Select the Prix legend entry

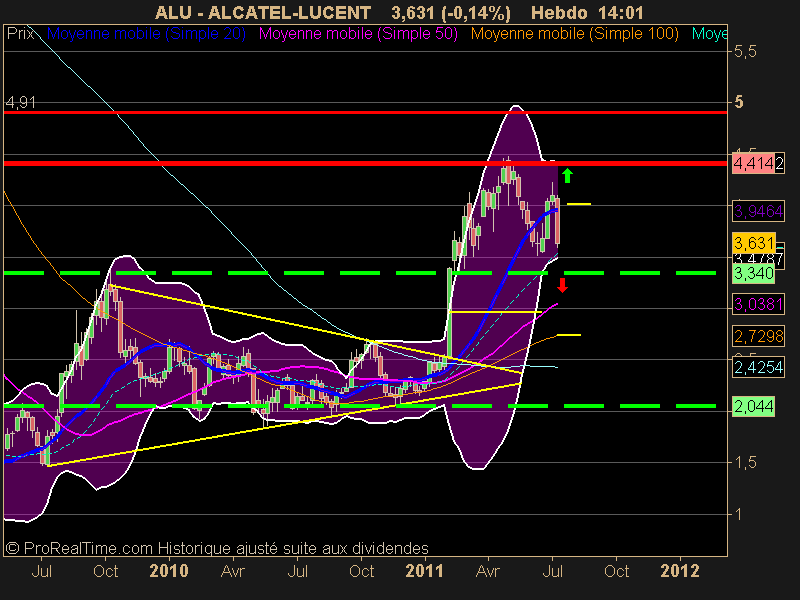[20, 34]
